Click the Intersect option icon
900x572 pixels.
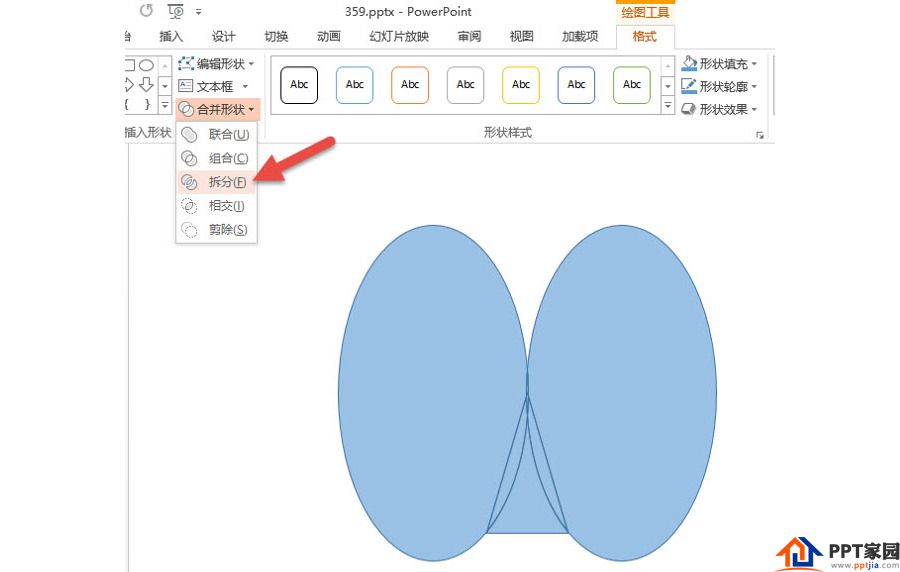click(x=189, y=205)
